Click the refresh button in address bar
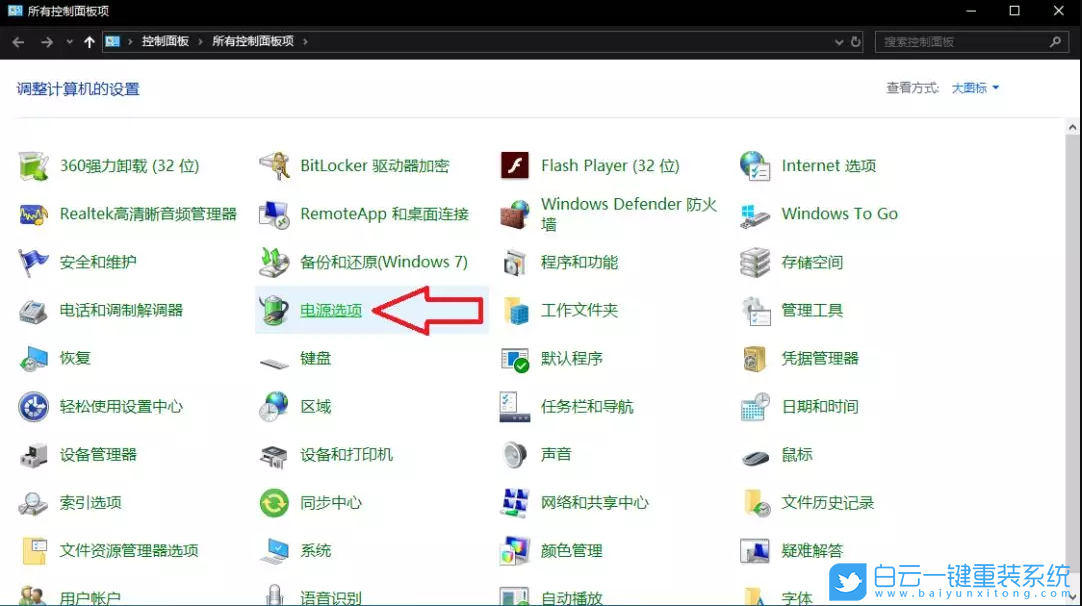 pyautogui.click(x=855, y=42)
